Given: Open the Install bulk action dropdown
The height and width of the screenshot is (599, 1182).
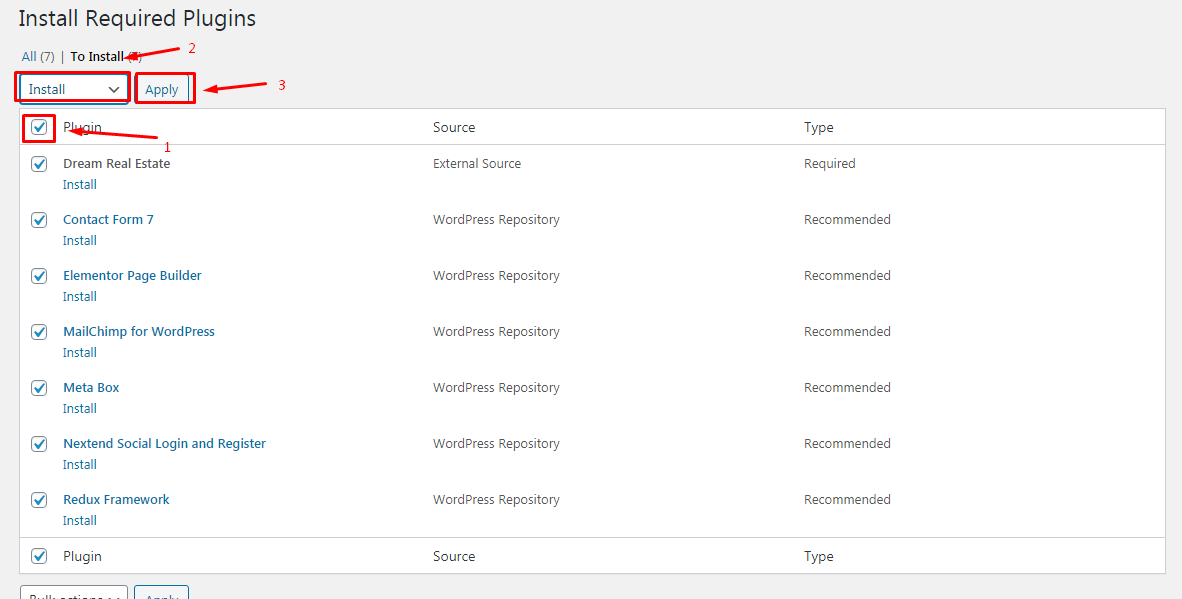Looking at the screenshot, I should [74, 89].
